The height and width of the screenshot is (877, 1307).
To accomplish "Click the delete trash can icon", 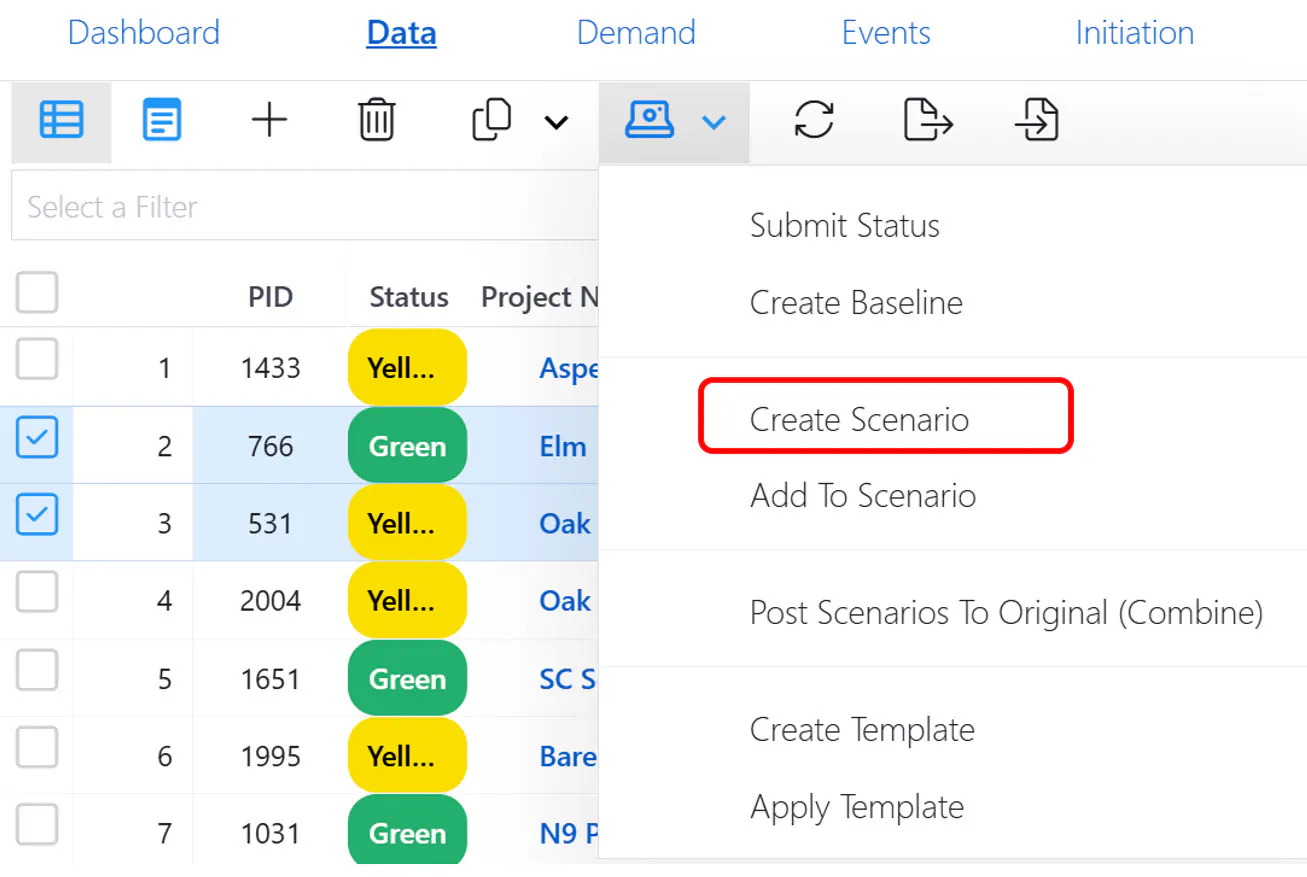I will (x=376, y=121).
